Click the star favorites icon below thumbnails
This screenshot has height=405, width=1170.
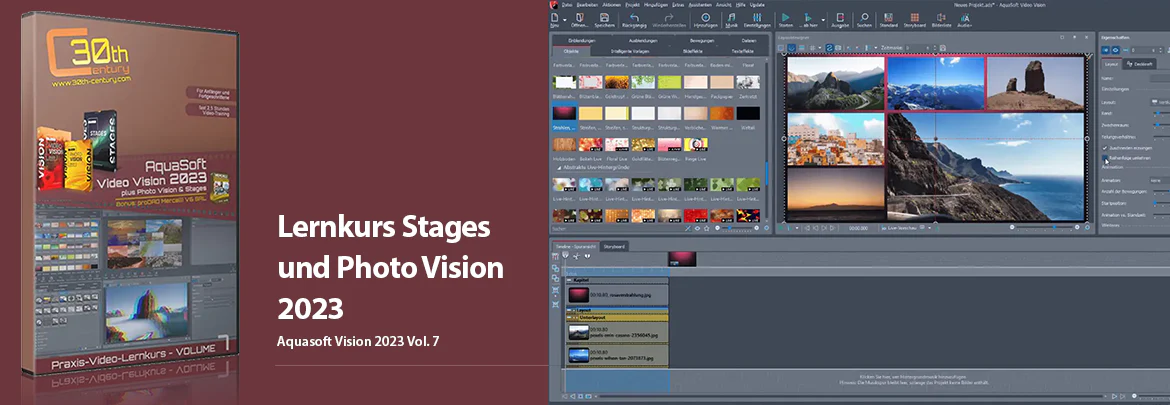pyautogui.click(x=707, y=229)
